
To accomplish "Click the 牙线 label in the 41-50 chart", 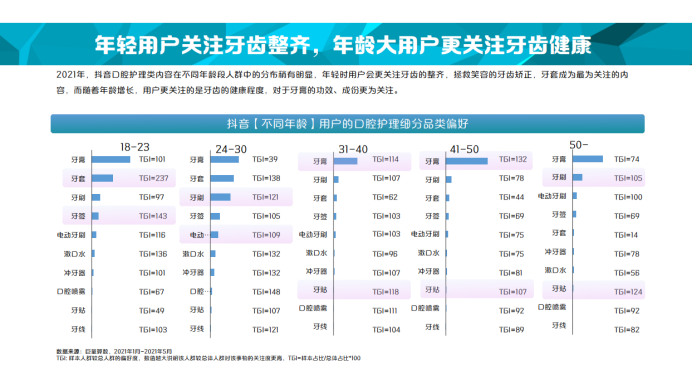I will click(x=432, y=327).
